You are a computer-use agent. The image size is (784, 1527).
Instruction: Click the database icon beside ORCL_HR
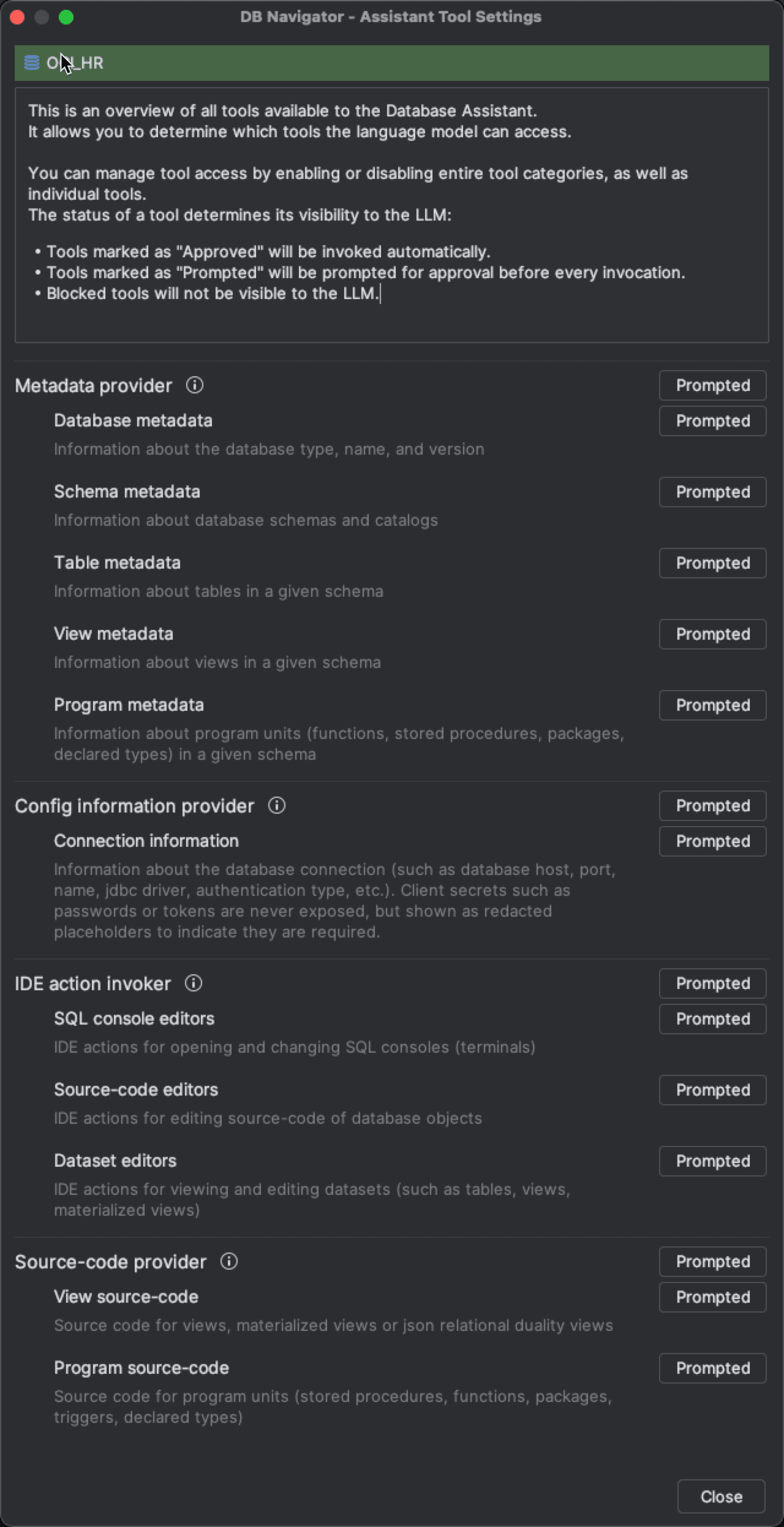[31, 63]
